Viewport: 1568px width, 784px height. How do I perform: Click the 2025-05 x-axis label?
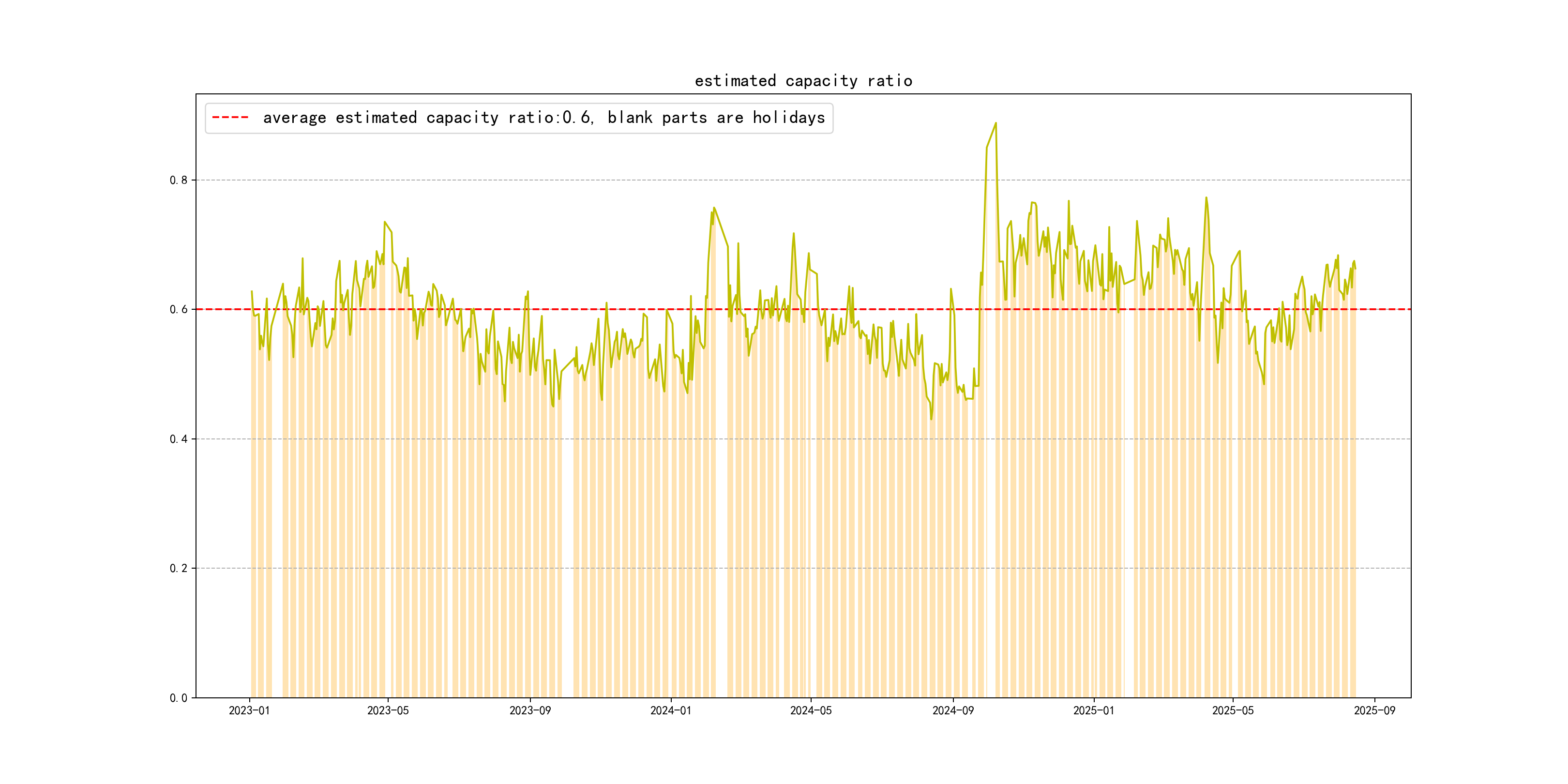[x=1233, y=711]
